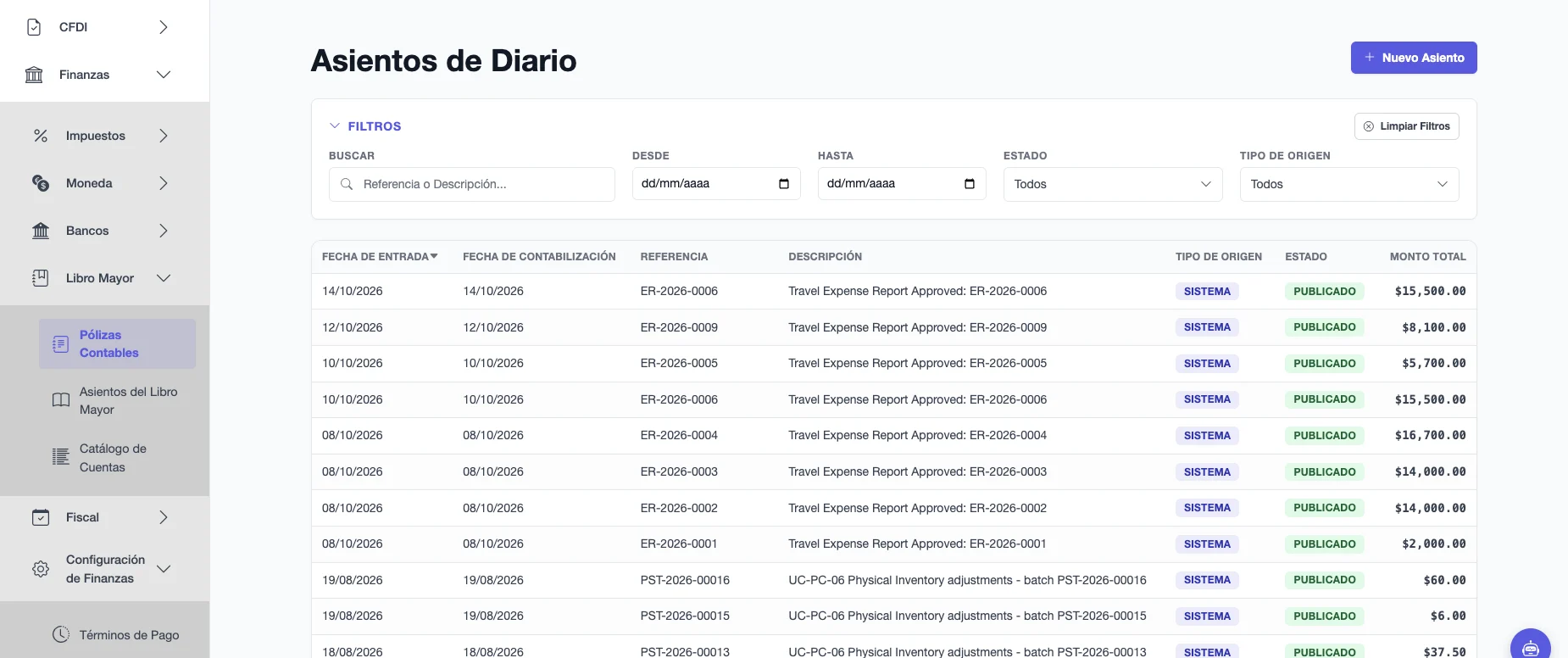The height and width of the screenshot is (658, 1568).
Task: Open the Desde date picker calendar icon
Action: click(784, 184)
